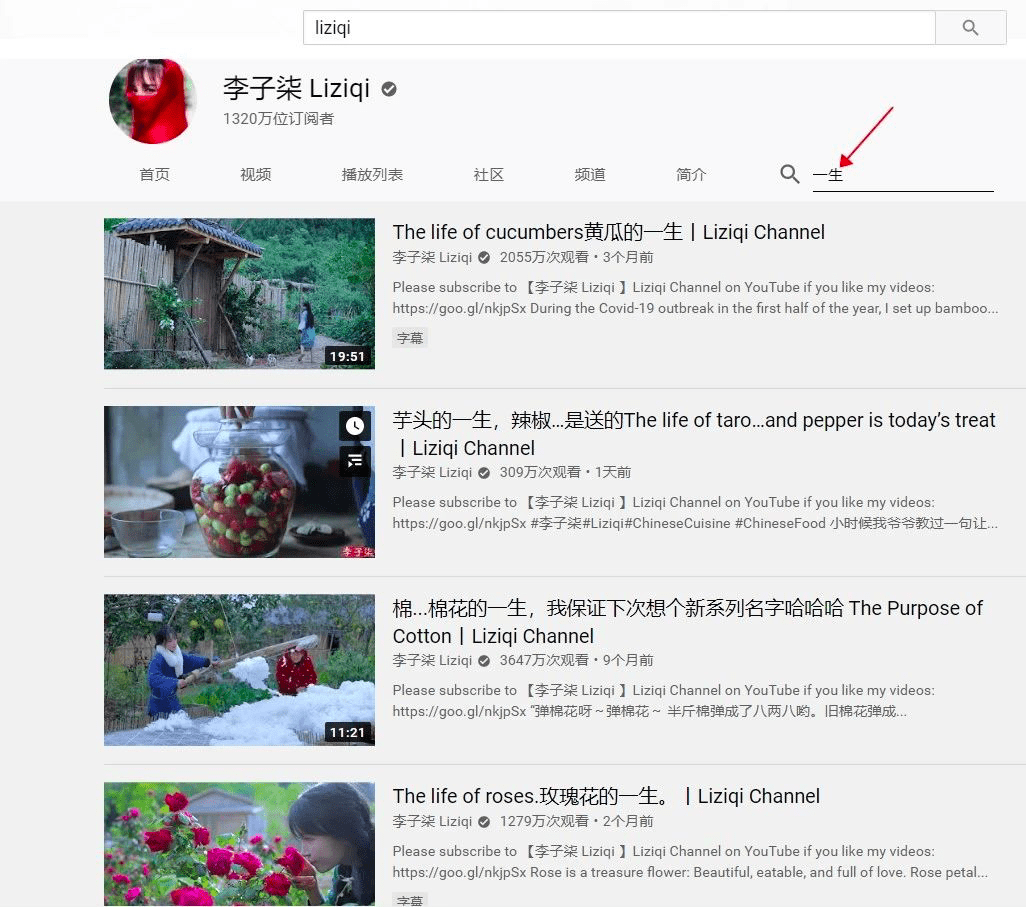This screenshot has width=1026, height=907.
Task: Click verified checkmark under cotton video
Action: tap(484, 661)
